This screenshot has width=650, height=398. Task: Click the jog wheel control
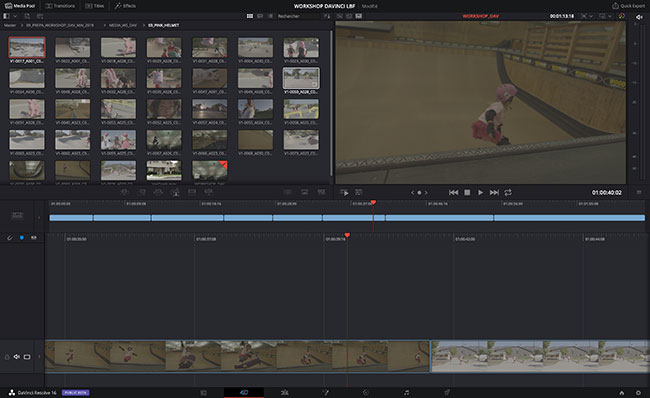419,192
